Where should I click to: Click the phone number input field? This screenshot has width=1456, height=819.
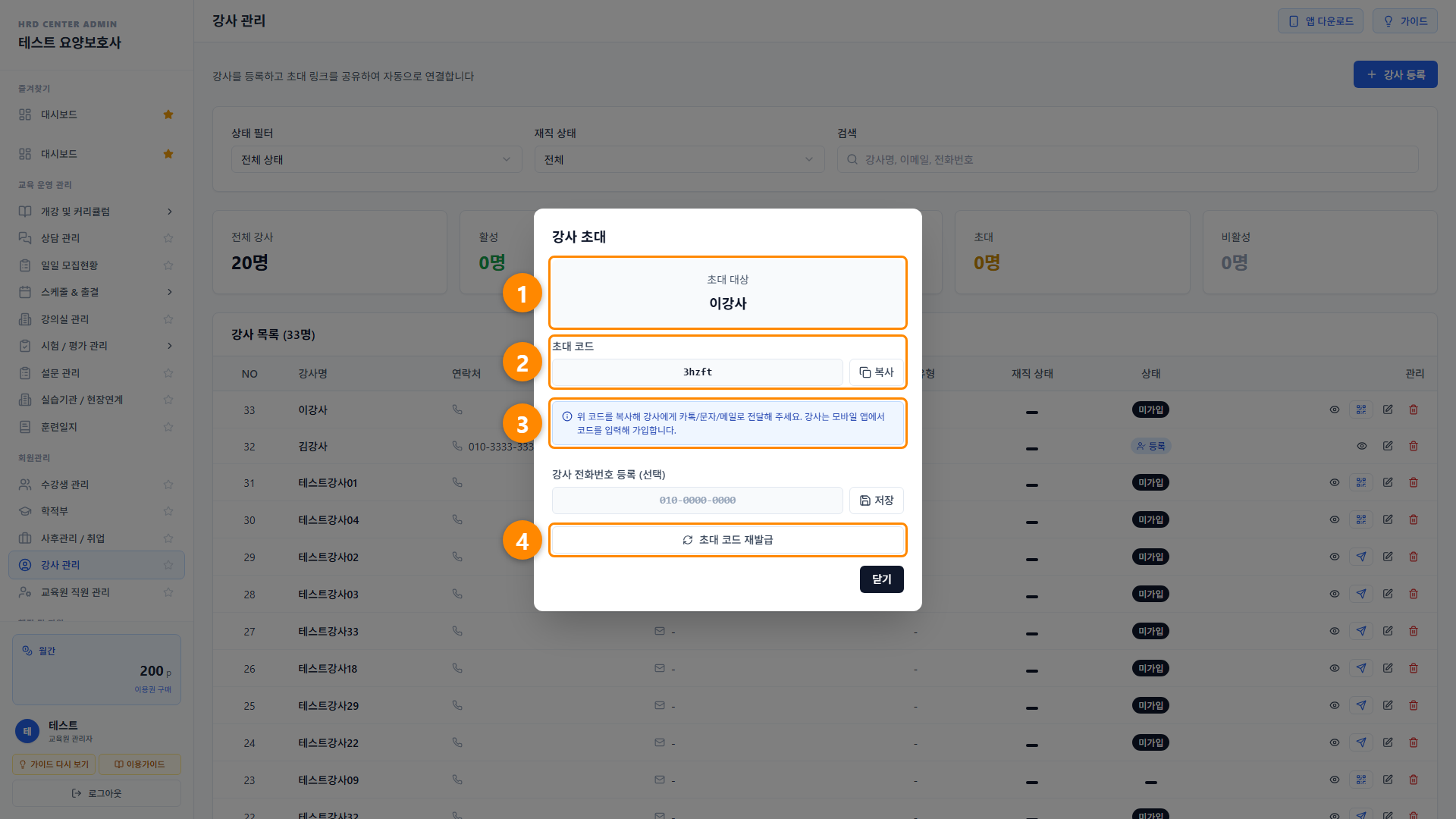coord(697,500)
